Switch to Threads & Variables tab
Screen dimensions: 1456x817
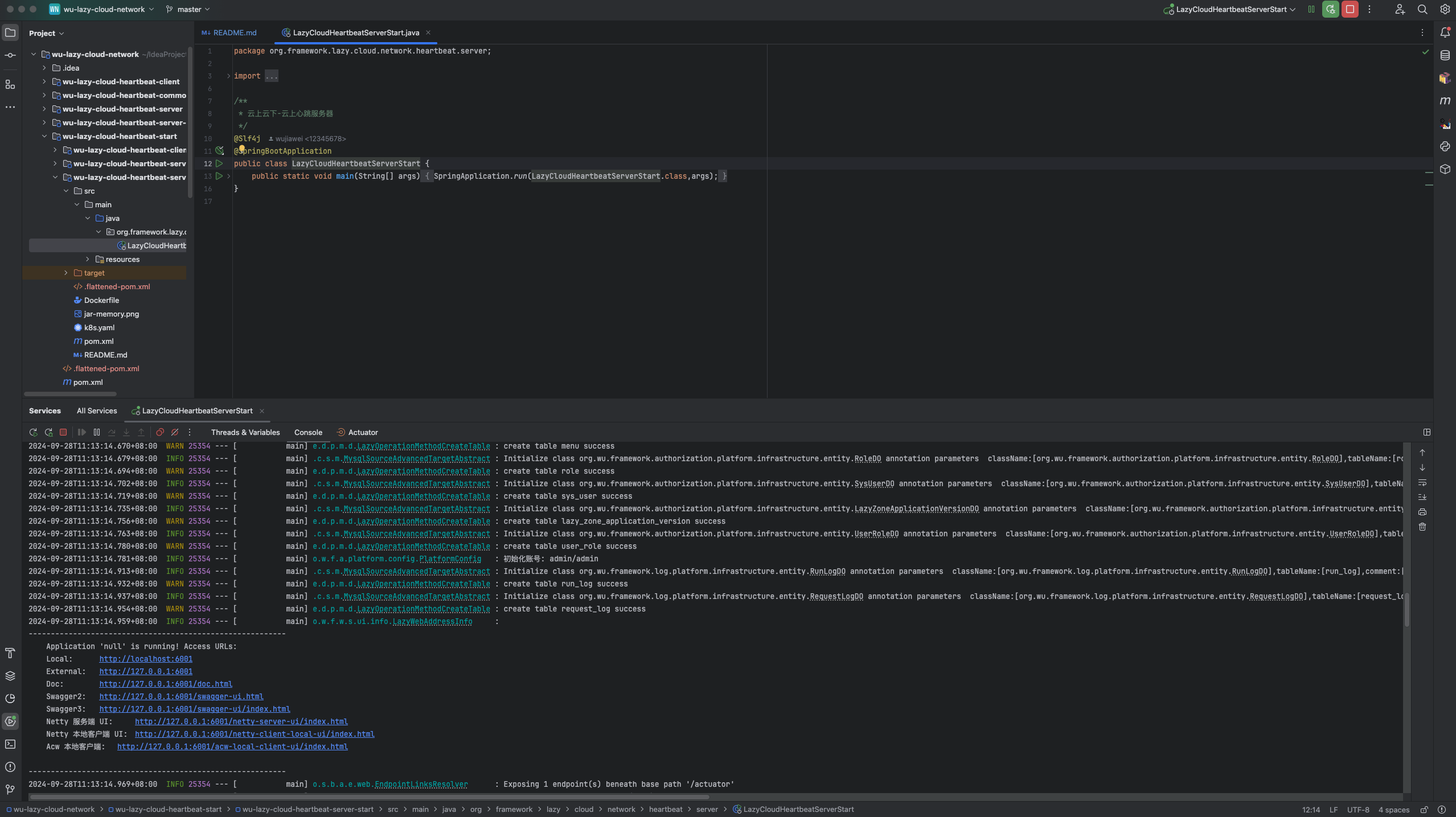[x=245, y=433]
